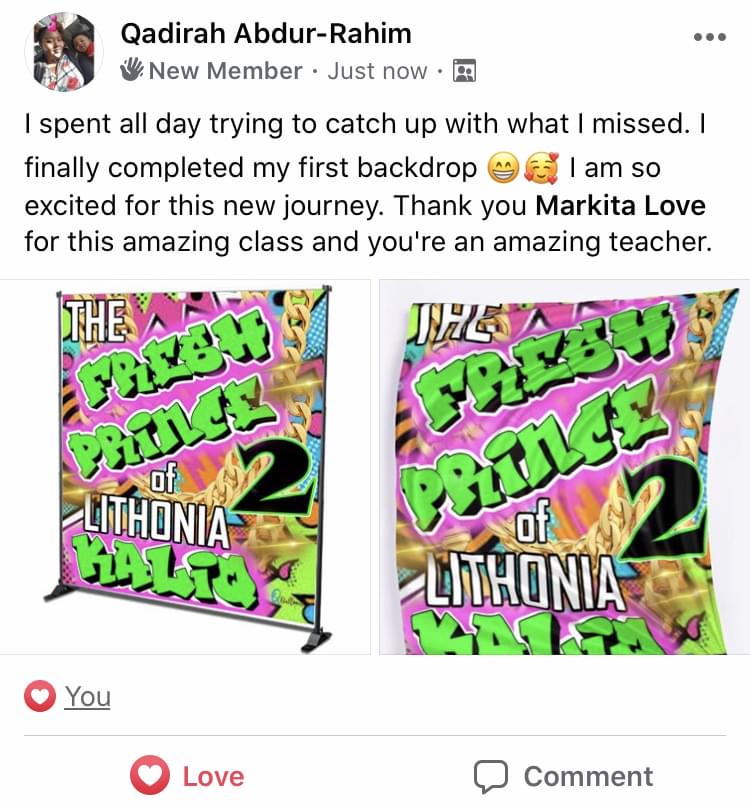Viewport: 750px width, 806px height.
Task: Open the draped fabric backdrop photo
Action: coord(564,467)
